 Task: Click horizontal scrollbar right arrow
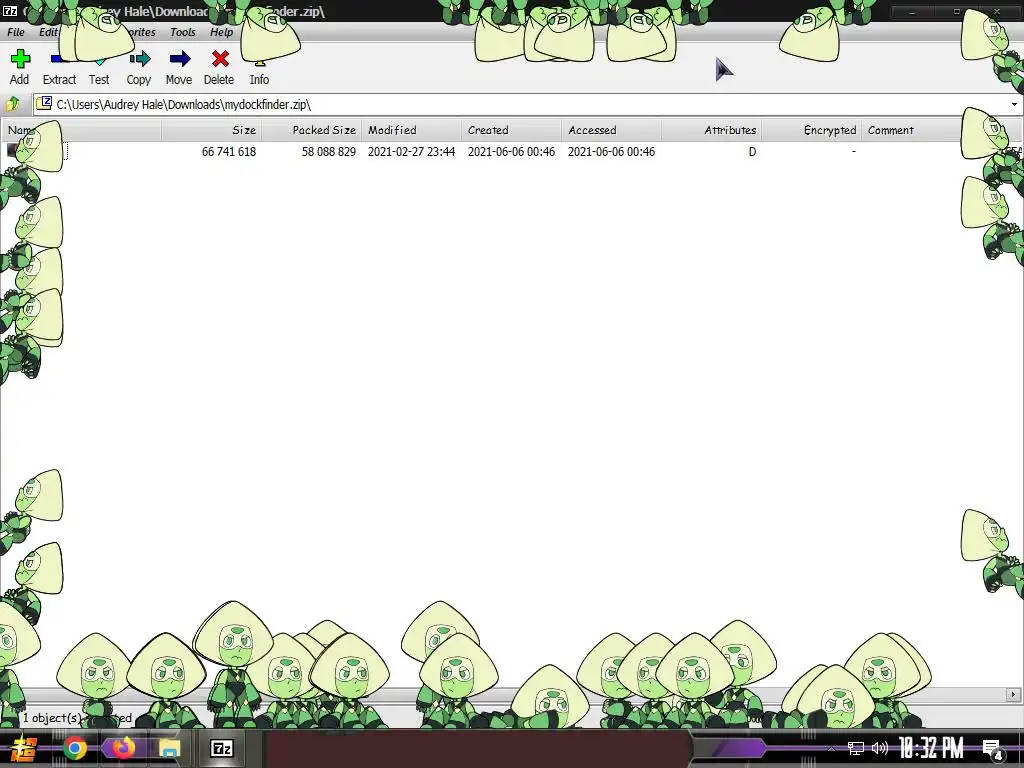[1014, 695]
